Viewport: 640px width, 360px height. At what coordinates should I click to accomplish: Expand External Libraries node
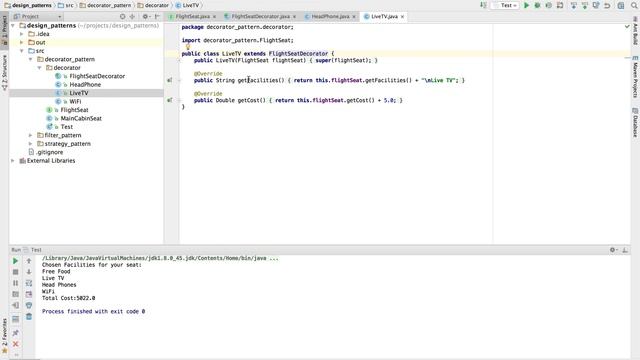coord(13,161)
